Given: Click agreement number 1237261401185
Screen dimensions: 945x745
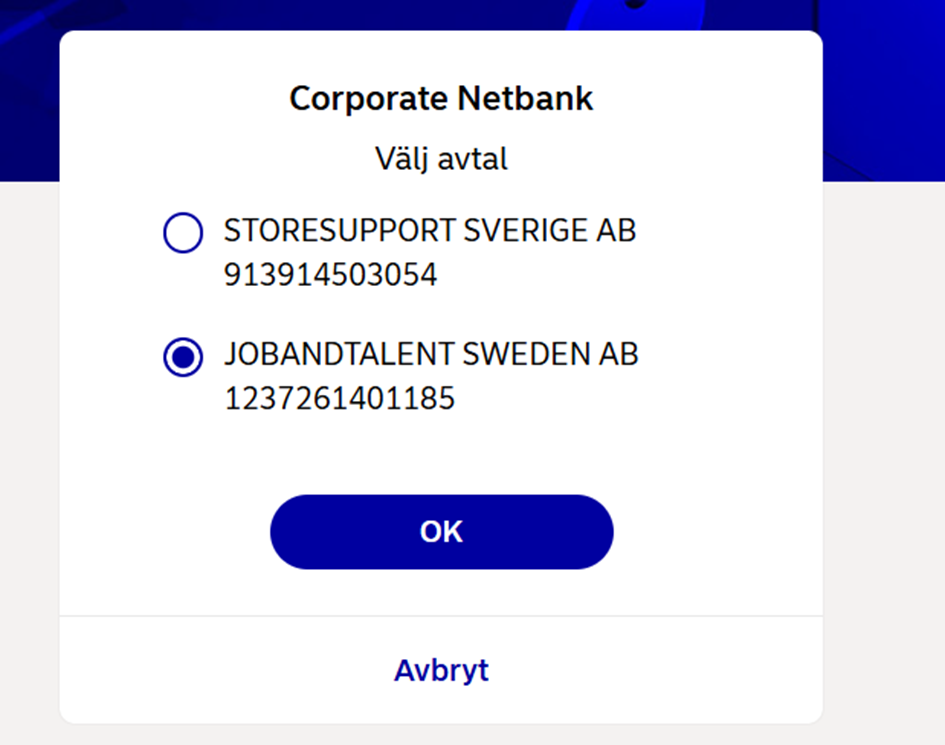Looking at the screenshot, I should [340, 399].
